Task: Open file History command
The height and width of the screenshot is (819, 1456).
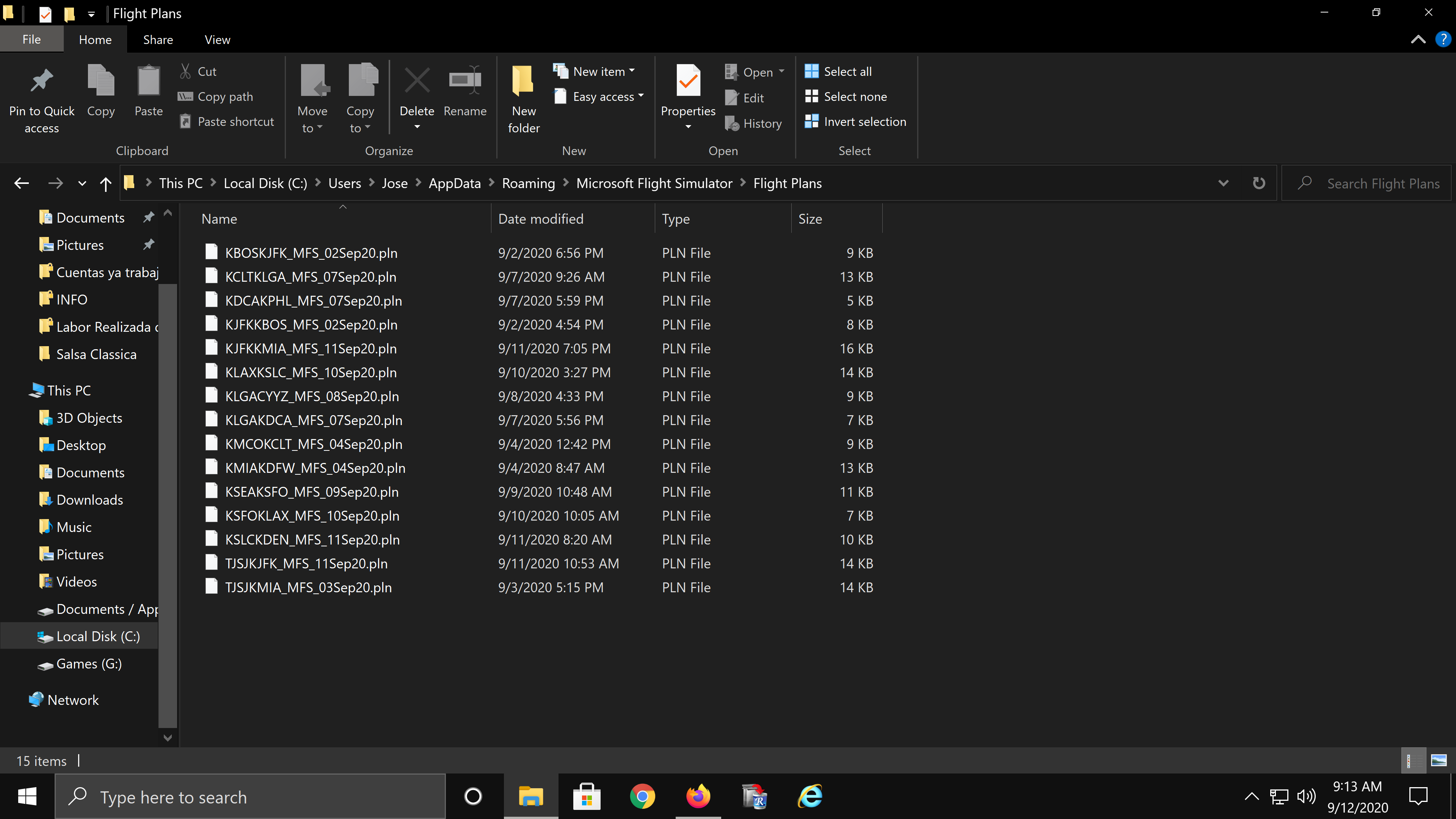Action: tap(753, 123)
